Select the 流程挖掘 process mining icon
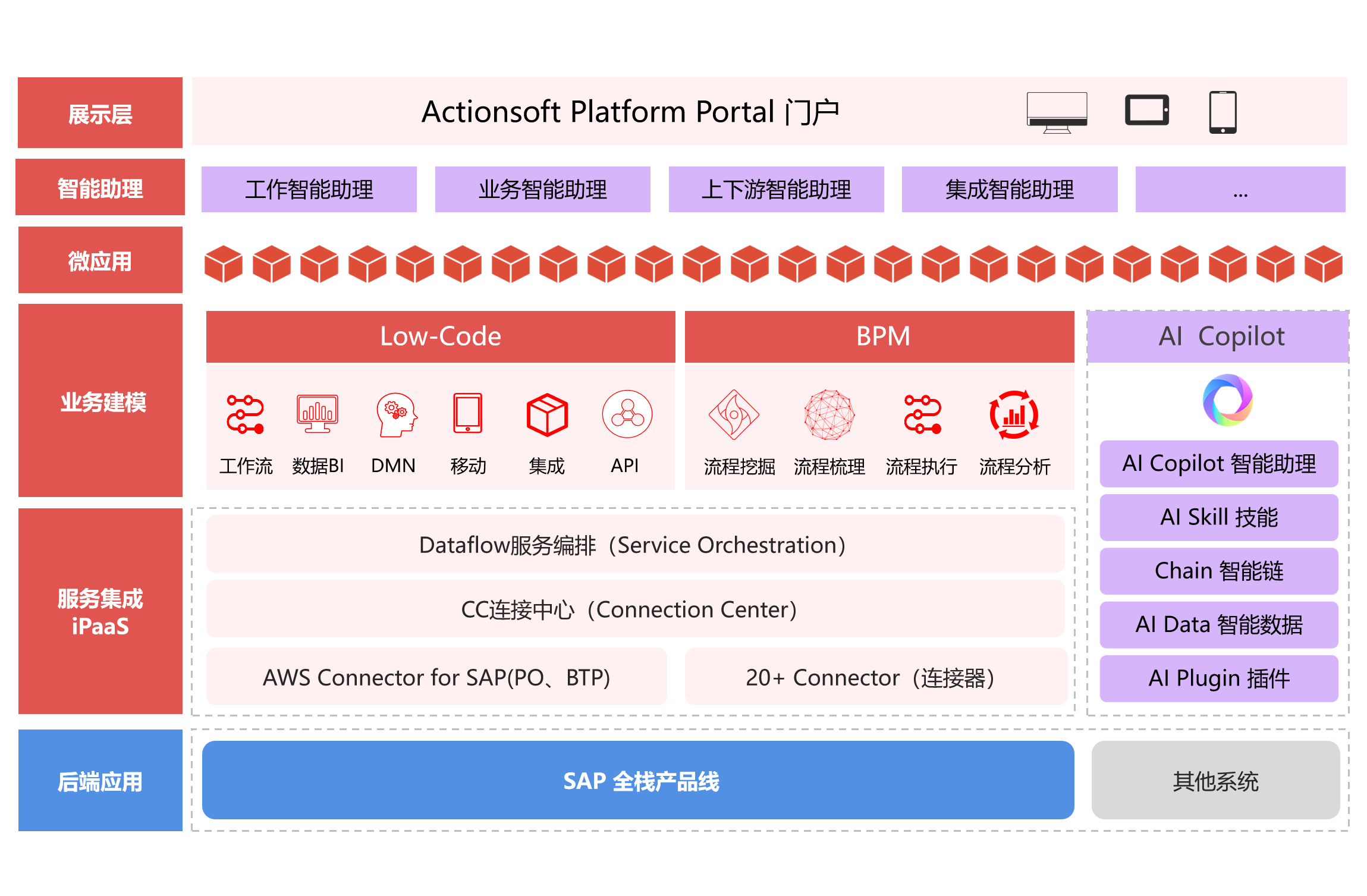 736,416
